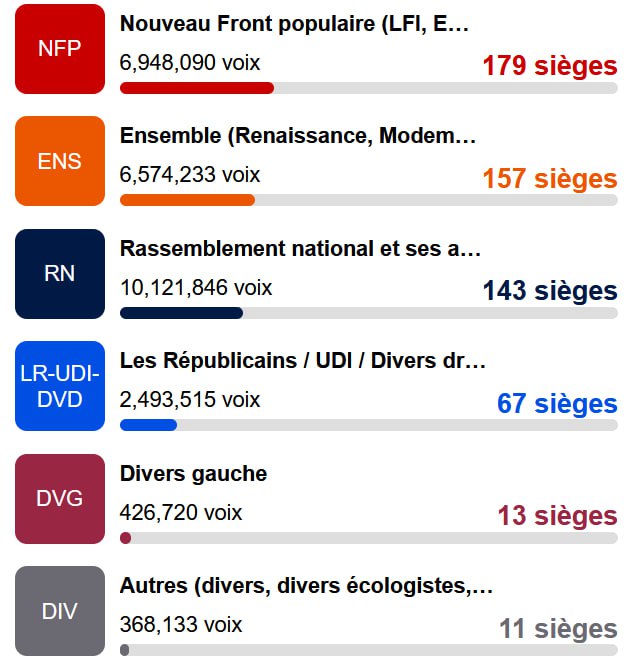Open Nouveau Front populaire heading
The image size is (639, 668).
click(294, 24)
